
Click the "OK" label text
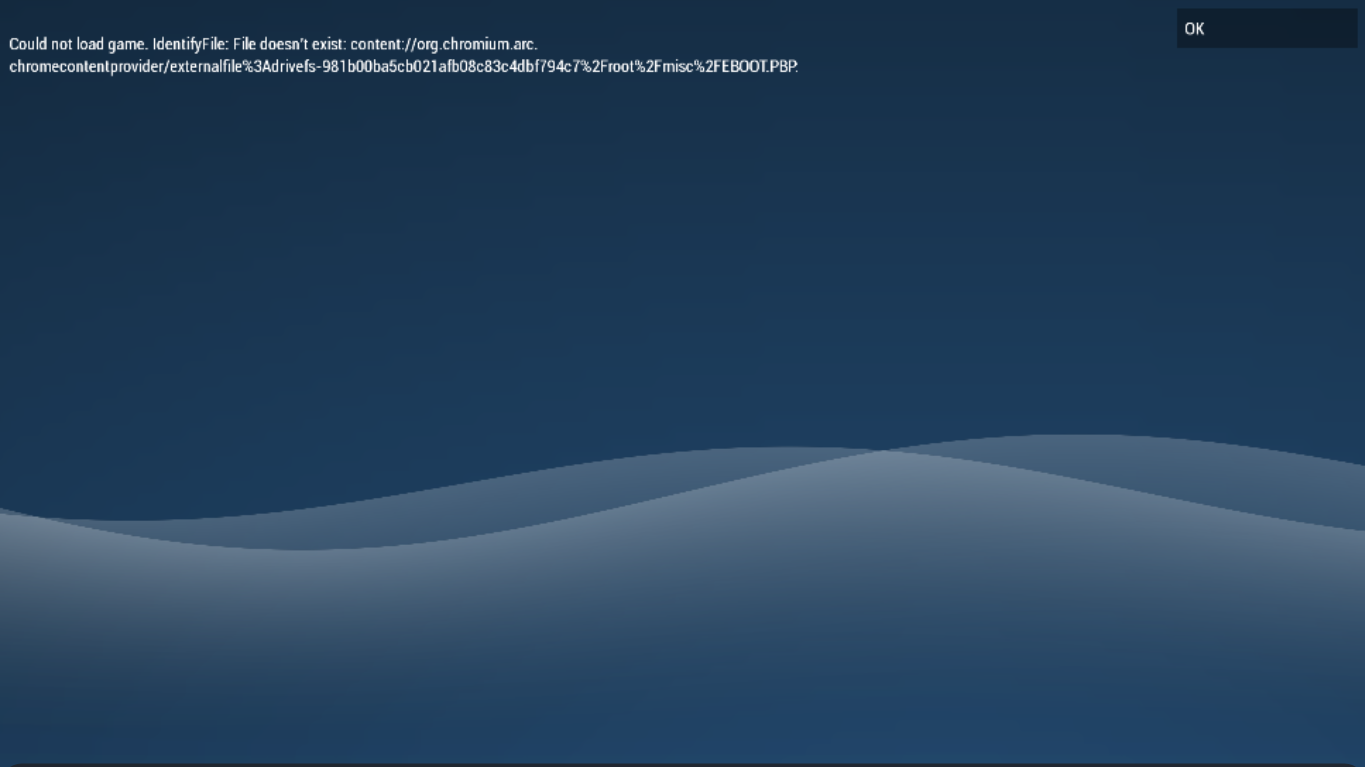click(1194, 29)
